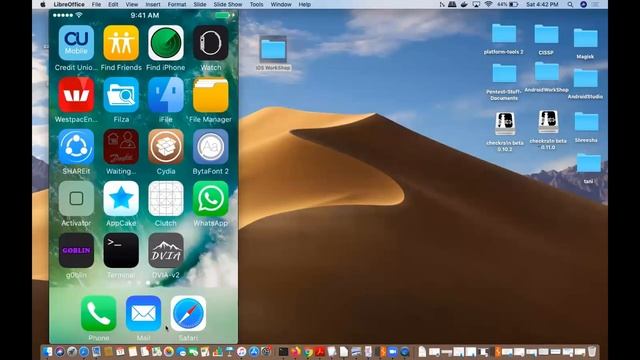Open the AppCake app
This screenshot has width=640, height=360.
(121, 198)
